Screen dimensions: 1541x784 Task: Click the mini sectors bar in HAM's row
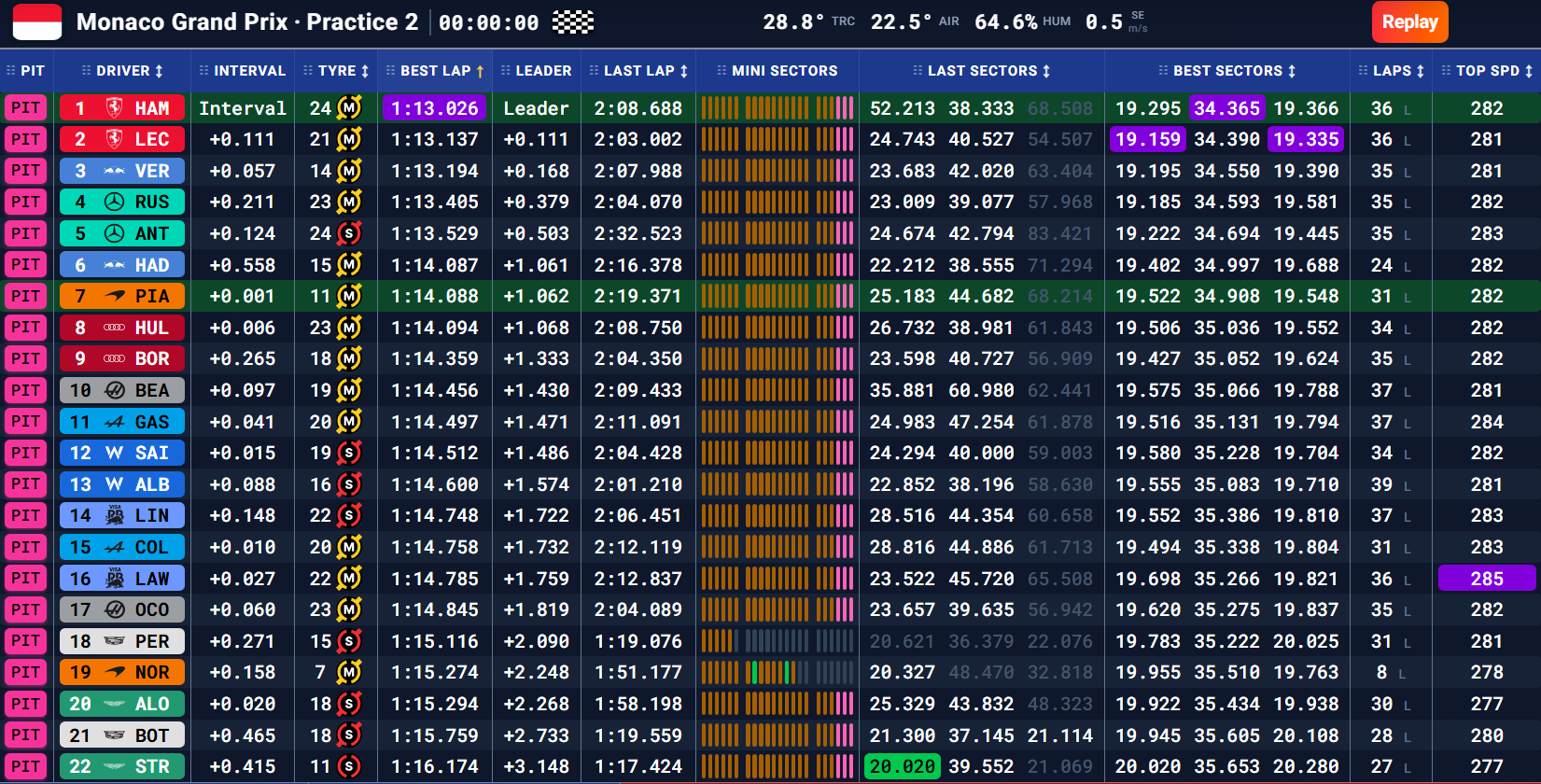tap(778, 108)
